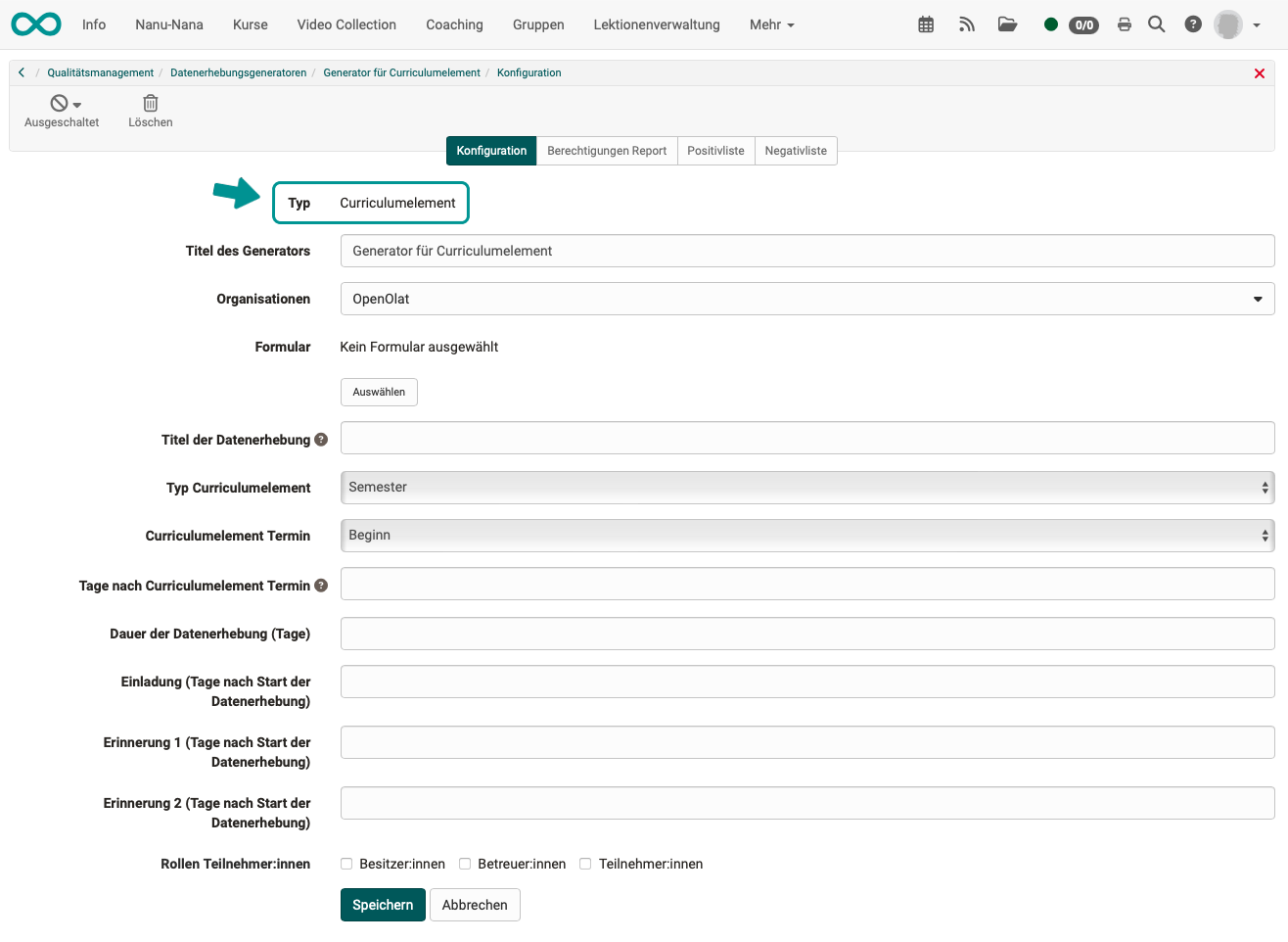Open the calendar icon in the top bar

925,24
